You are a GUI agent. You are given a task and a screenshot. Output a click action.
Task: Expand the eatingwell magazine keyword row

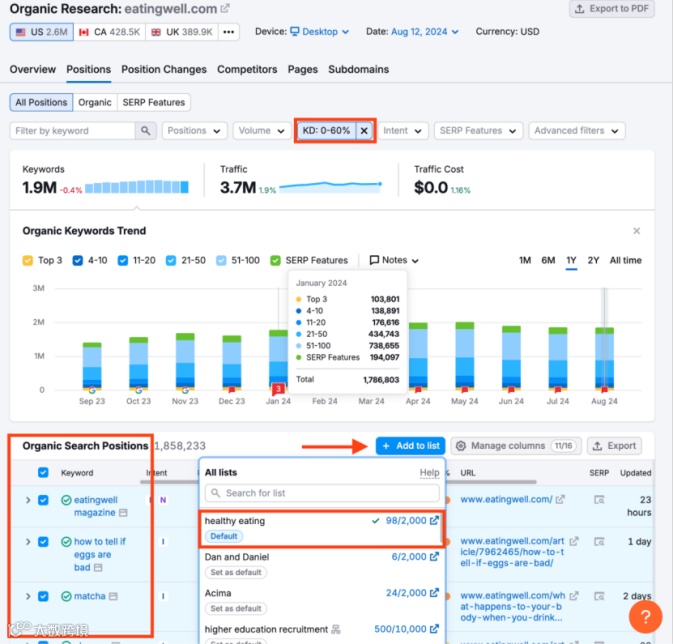(28, 500)
